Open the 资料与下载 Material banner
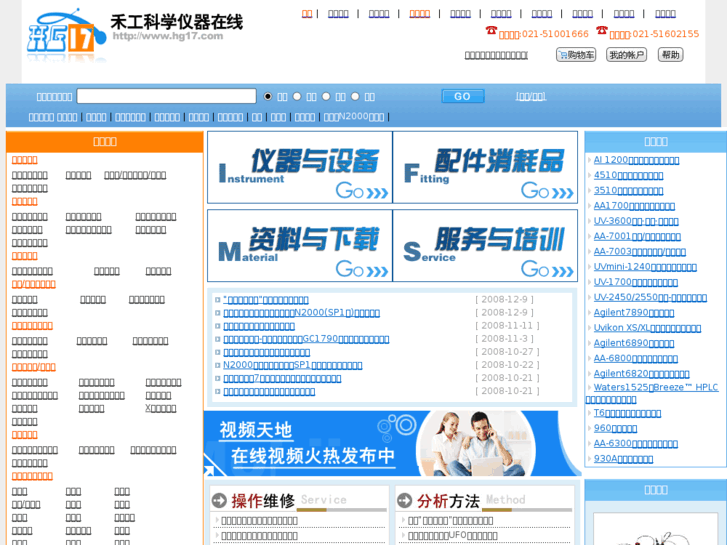 click(300, 245)
